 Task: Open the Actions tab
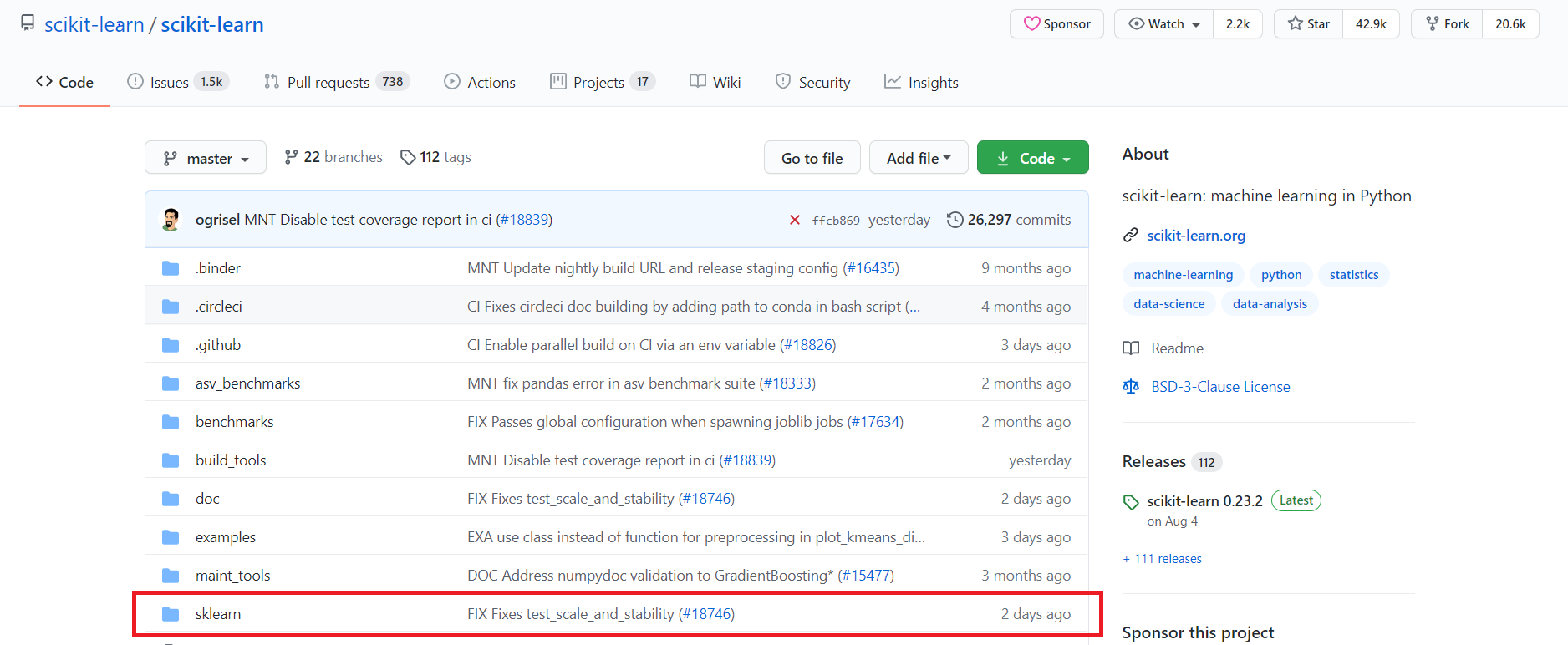point(480,82)
